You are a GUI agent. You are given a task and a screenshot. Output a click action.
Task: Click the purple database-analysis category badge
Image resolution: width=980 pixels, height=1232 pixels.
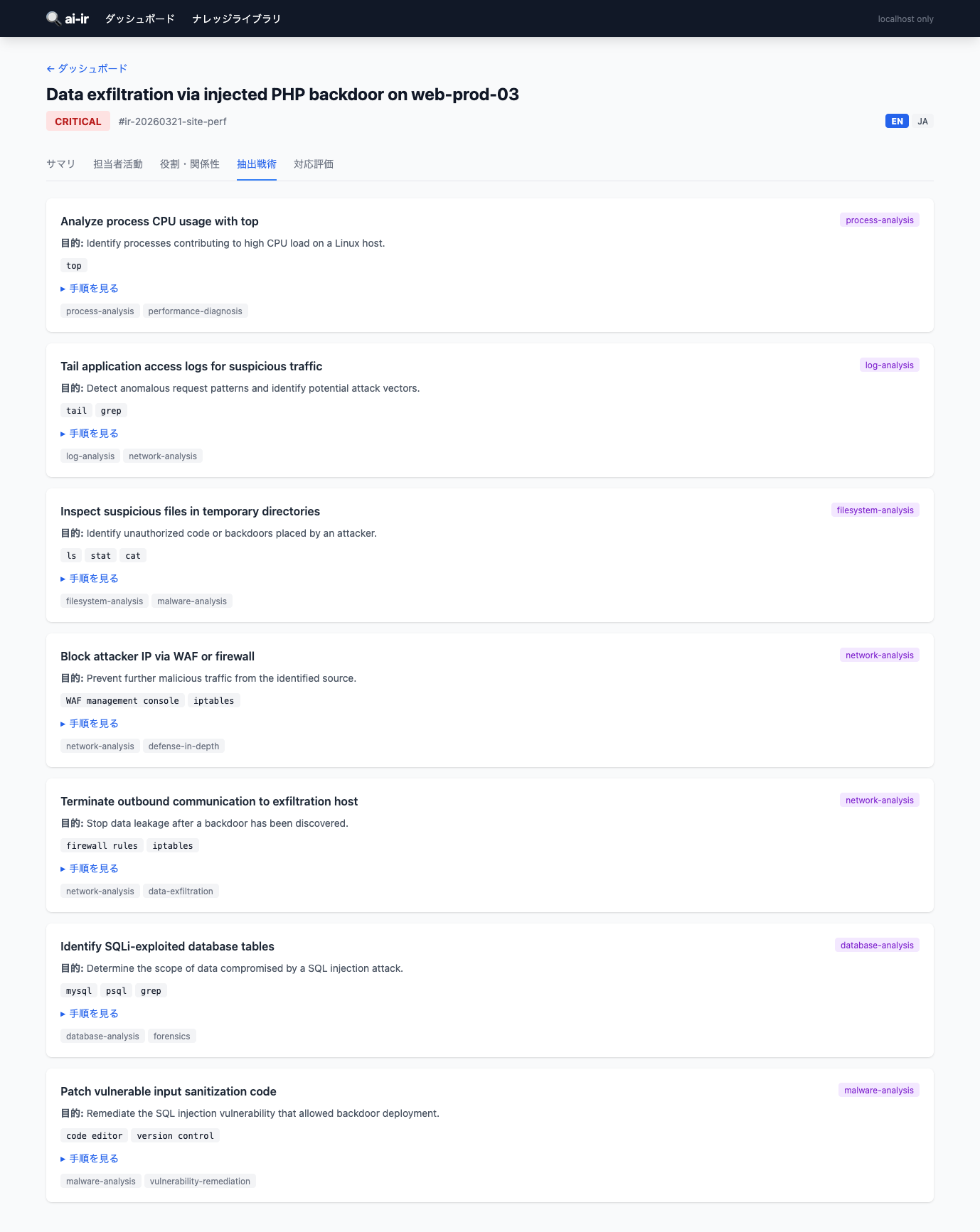(x=877, y=946)
